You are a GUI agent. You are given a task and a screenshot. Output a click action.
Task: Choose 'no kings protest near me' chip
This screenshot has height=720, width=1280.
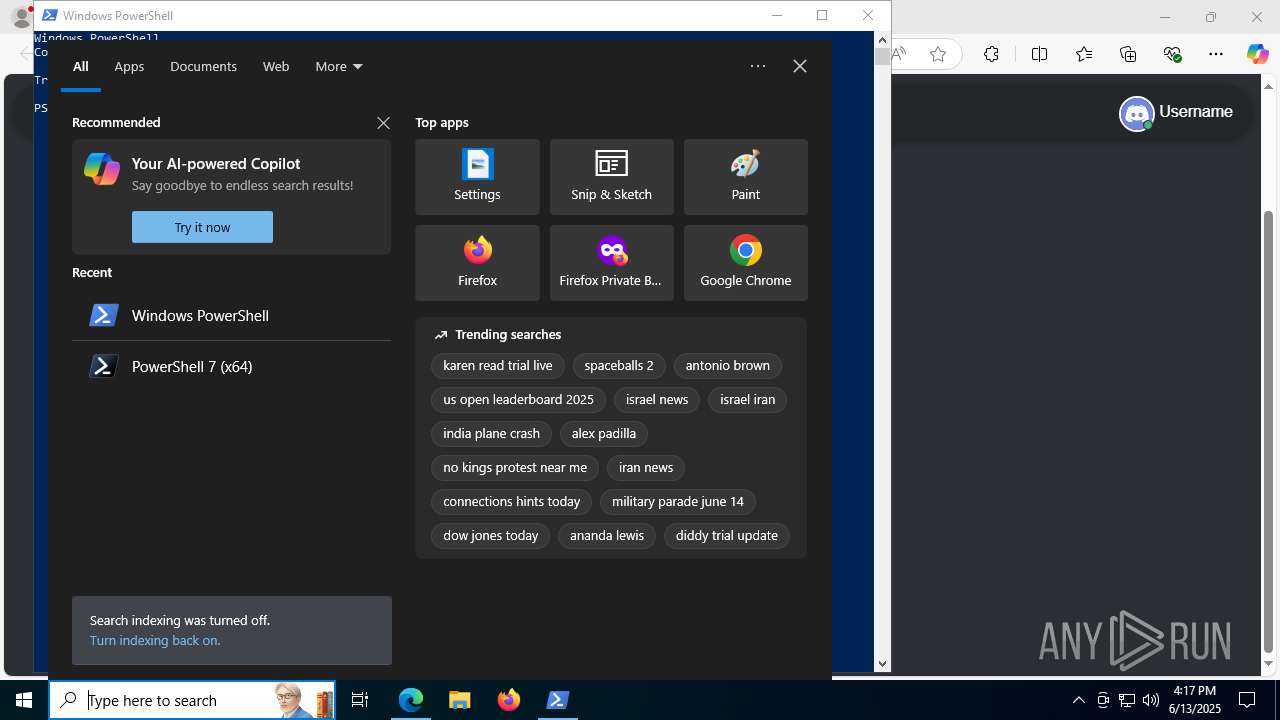[515, 468]
